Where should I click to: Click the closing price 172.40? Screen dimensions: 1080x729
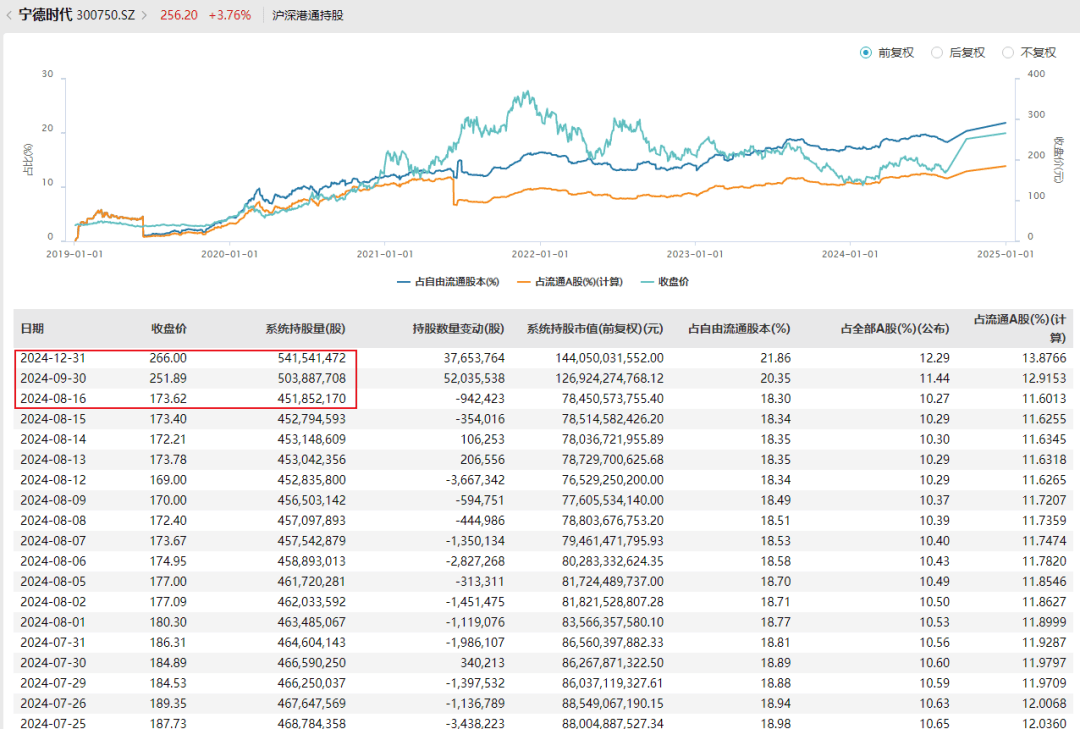pyautogui.click(x=168, y=520)
